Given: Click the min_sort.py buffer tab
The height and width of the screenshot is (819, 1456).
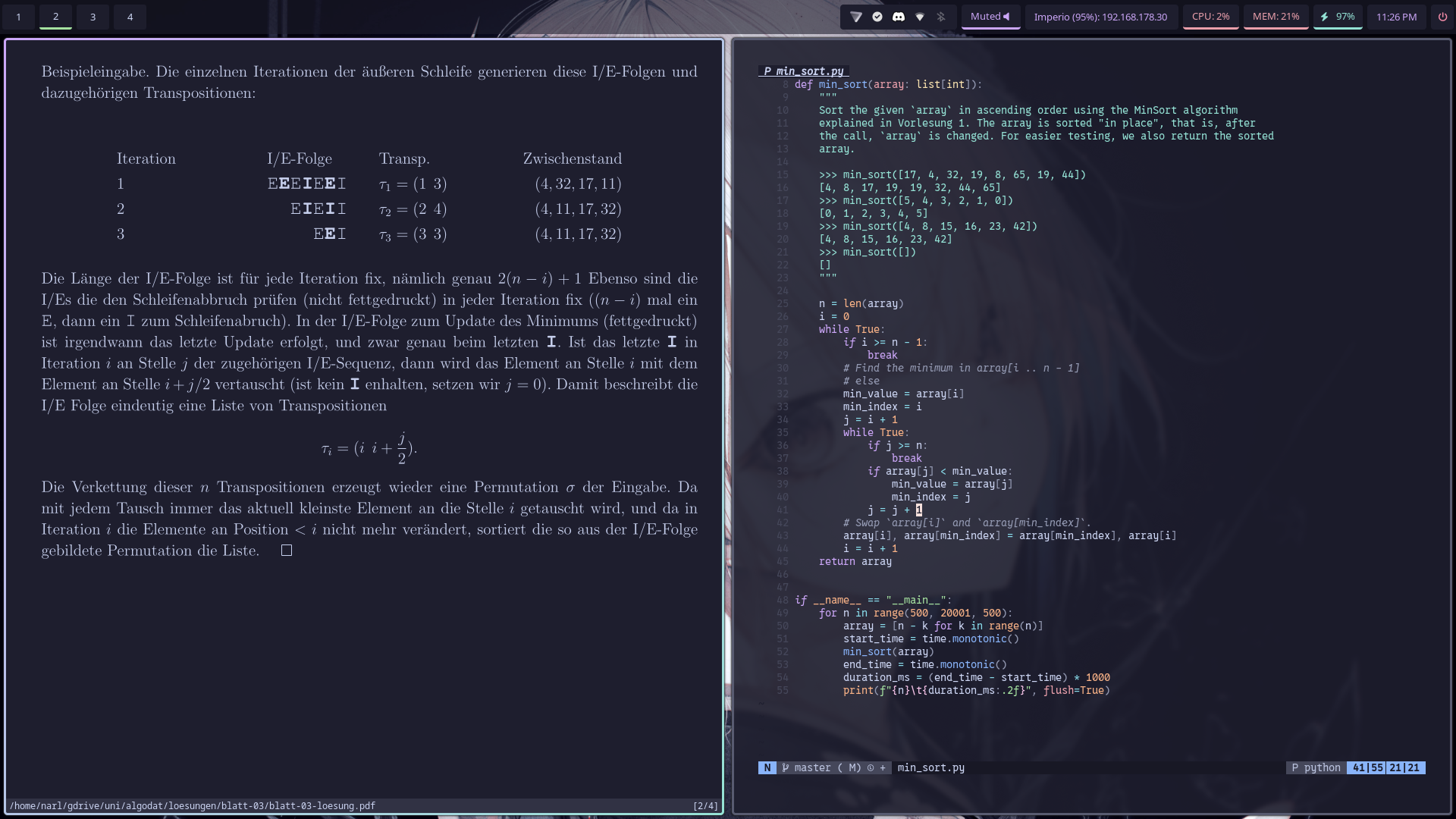Looking at the screenshot, I should pos(804,71).
